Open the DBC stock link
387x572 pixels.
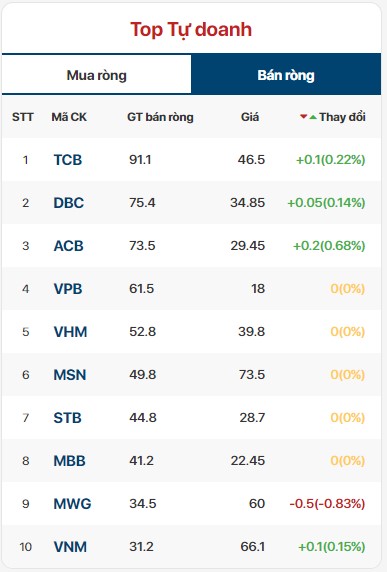click(69, 203)
